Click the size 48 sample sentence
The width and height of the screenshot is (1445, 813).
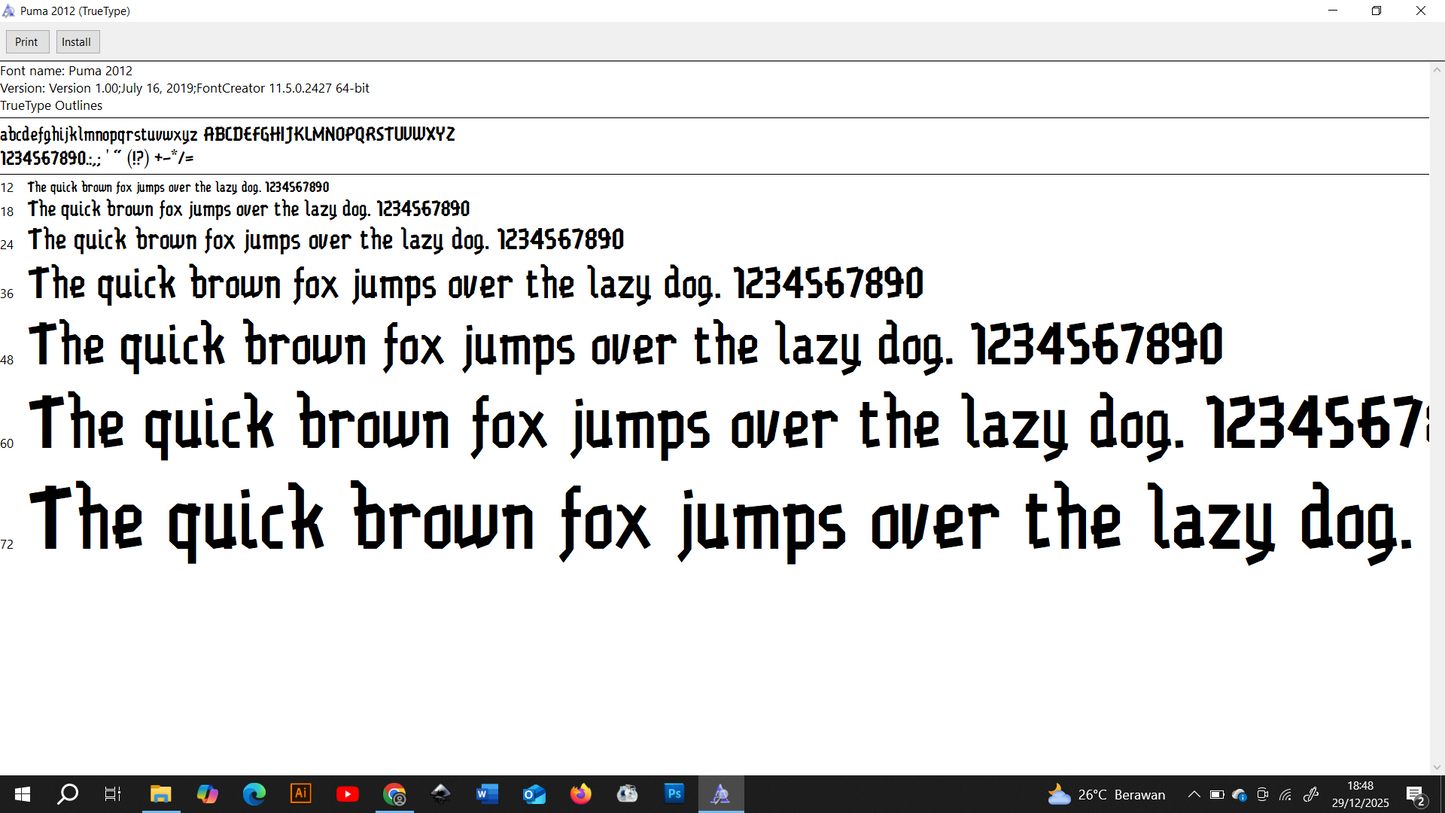[x=626, y=346]
